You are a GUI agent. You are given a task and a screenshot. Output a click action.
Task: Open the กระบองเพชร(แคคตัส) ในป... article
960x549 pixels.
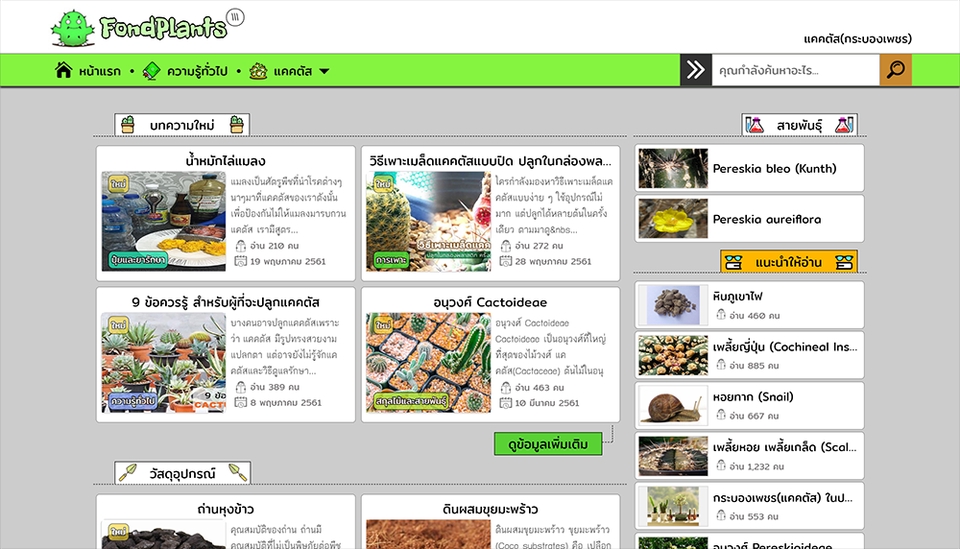(x=782, y=498)
